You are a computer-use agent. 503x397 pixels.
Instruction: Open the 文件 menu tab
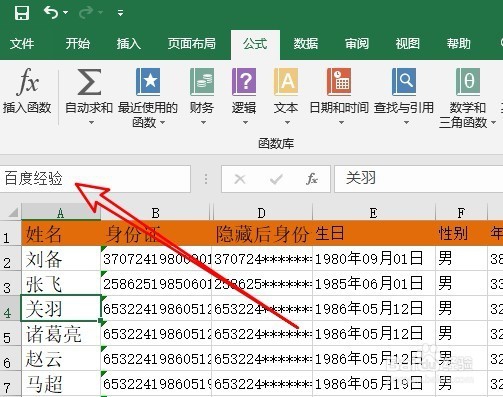[22, 44]
